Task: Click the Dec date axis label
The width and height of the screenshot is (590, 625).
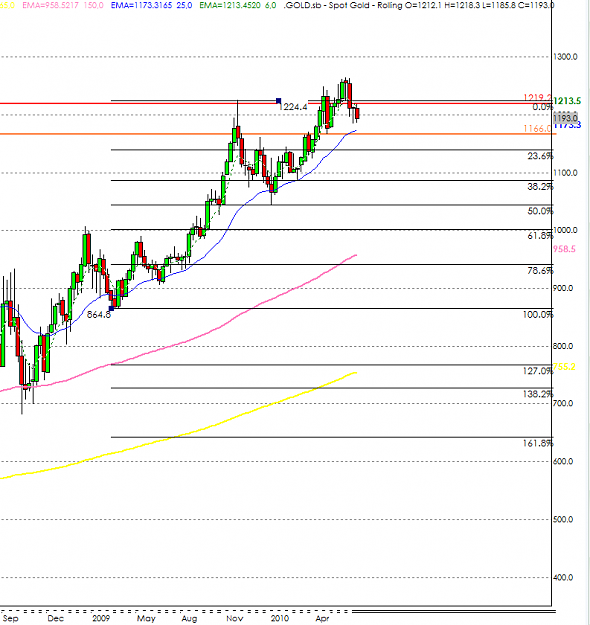Action: click(x=55, y=618)
